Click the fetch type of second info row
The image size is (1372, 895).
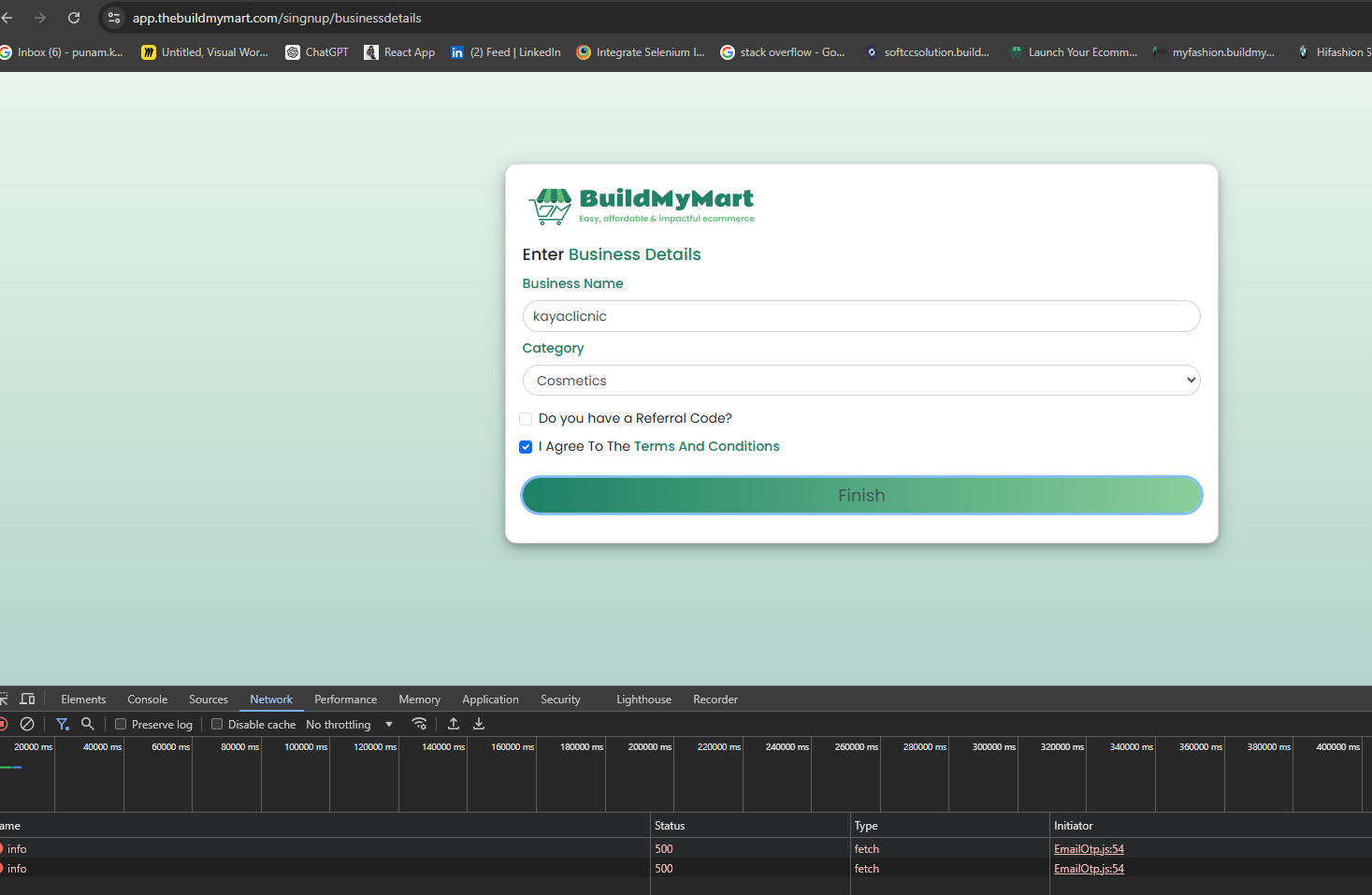867,869
